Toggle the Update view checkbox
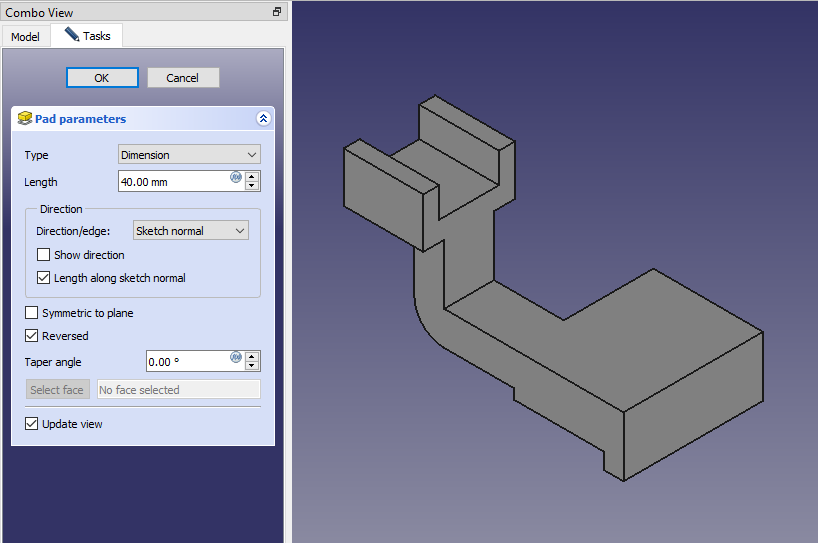The height and width of the screenshot is (543, 818). [32, 424]
